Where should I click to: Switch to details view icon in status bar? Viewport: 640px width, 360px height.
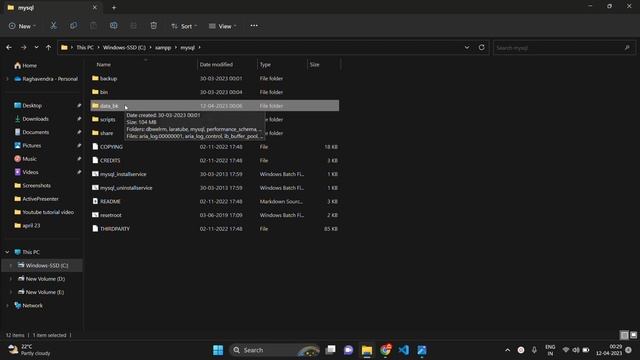[x=624, y=335]
